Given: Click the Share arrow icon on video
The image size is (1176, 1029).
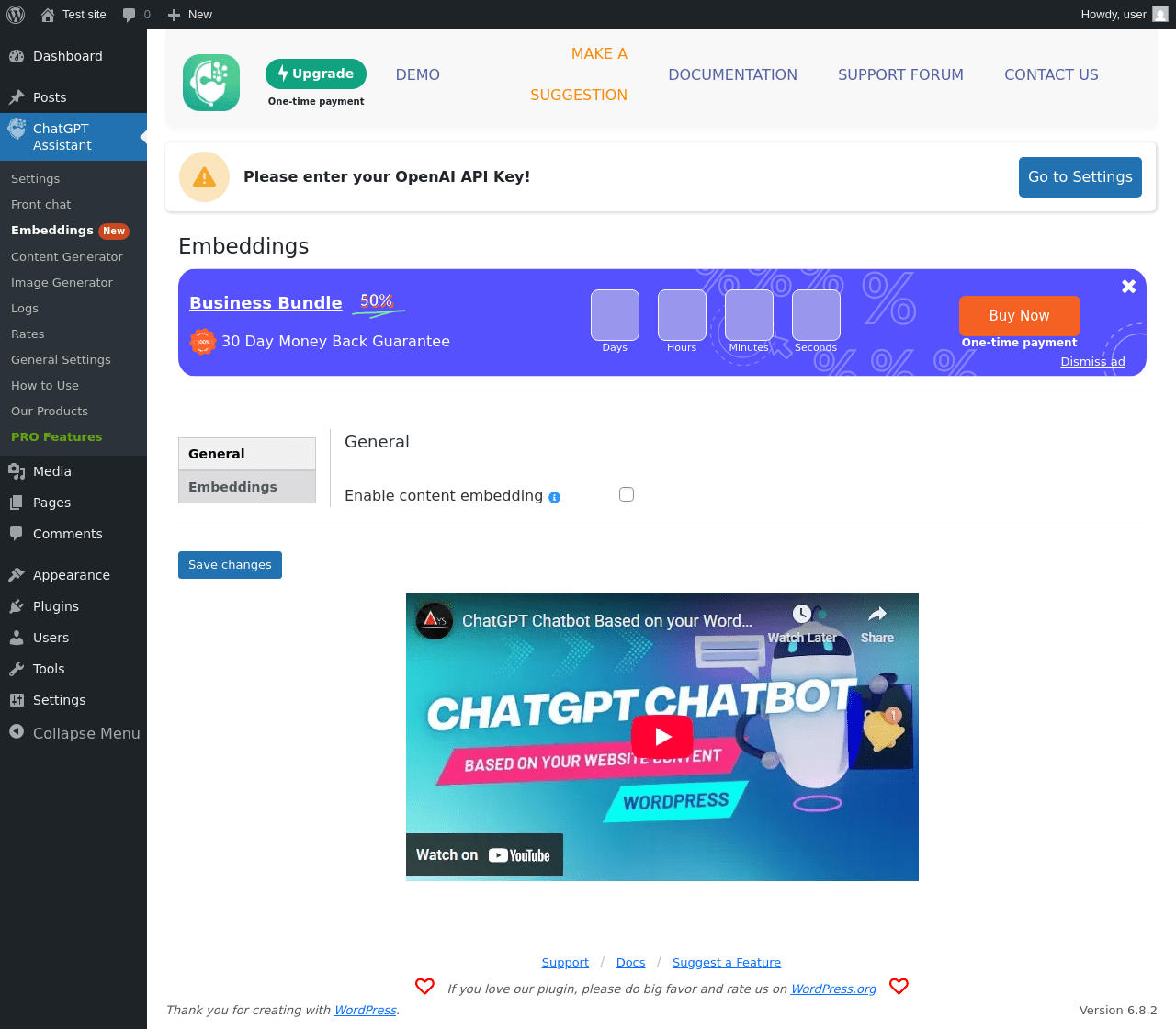Looking at the screenshot, I should click(877, 614).
